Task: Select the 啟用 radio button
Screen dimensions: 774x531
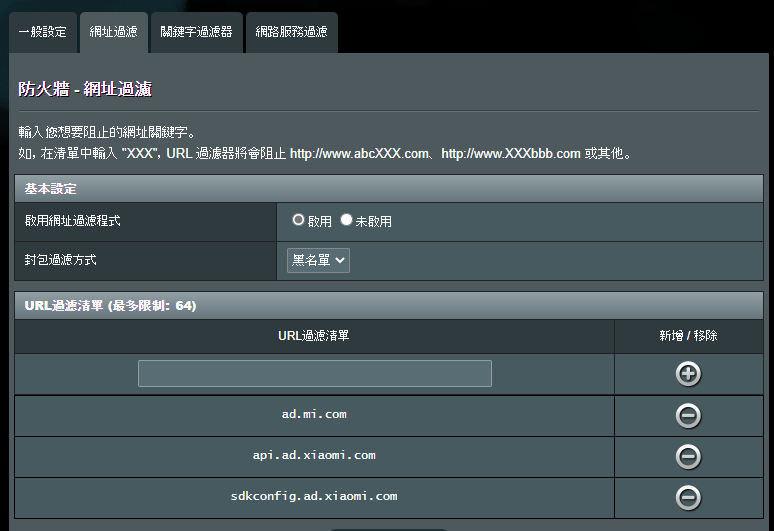Action: coord(298,220)
